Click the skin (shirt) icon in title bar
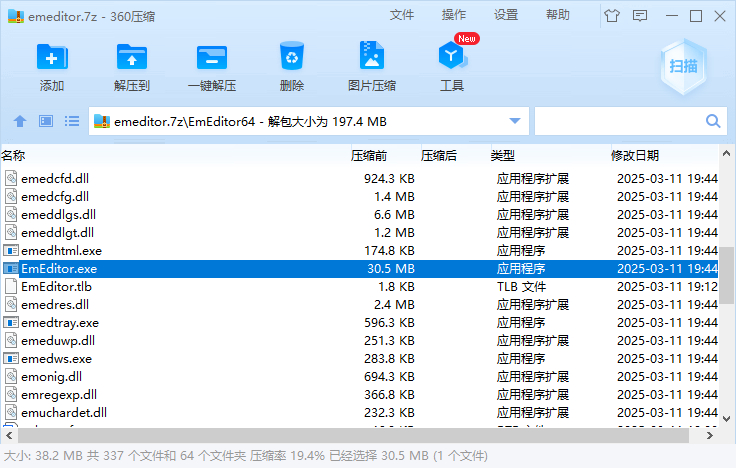 pos(612,16)
